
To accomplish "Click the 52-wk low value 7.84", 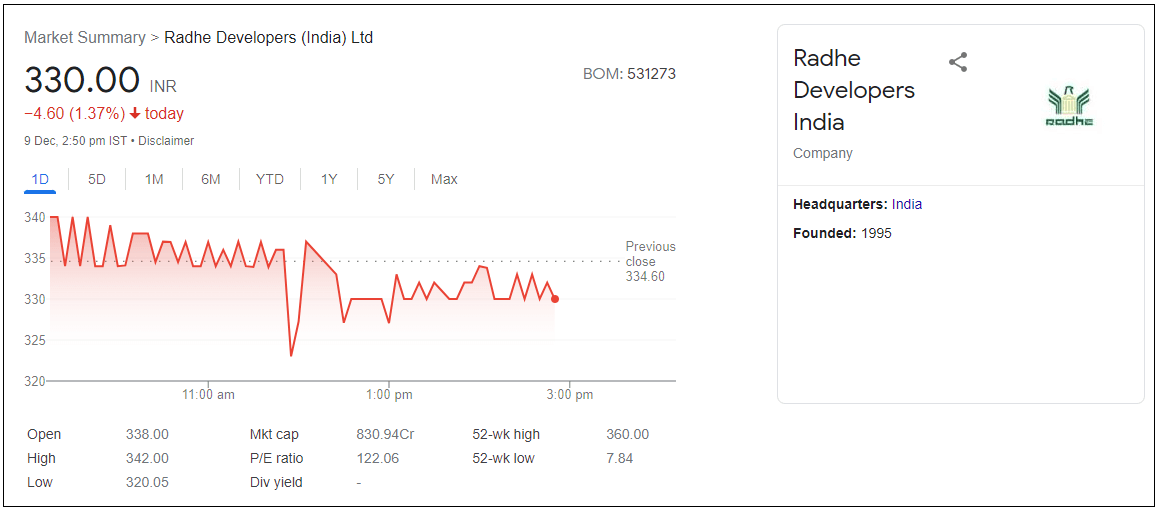I will (619, 458).
